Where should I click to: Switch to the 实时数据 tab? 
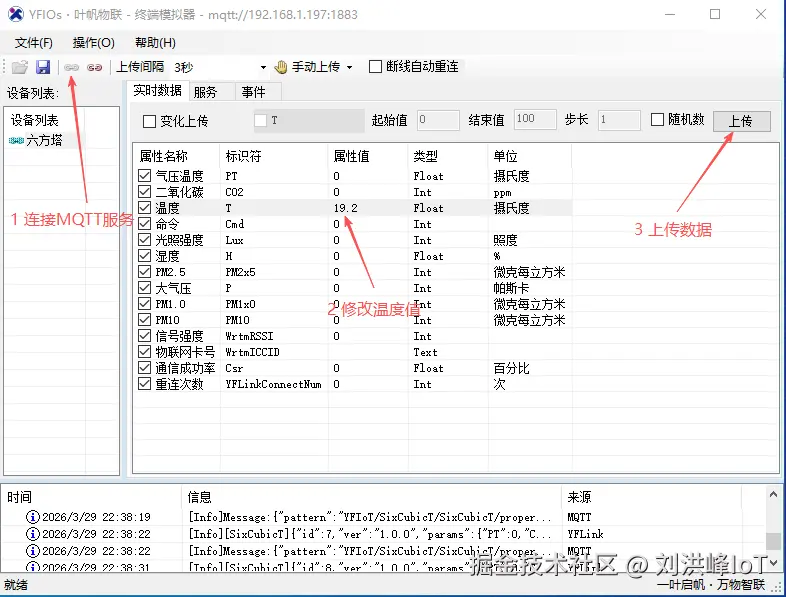[157, 91]
